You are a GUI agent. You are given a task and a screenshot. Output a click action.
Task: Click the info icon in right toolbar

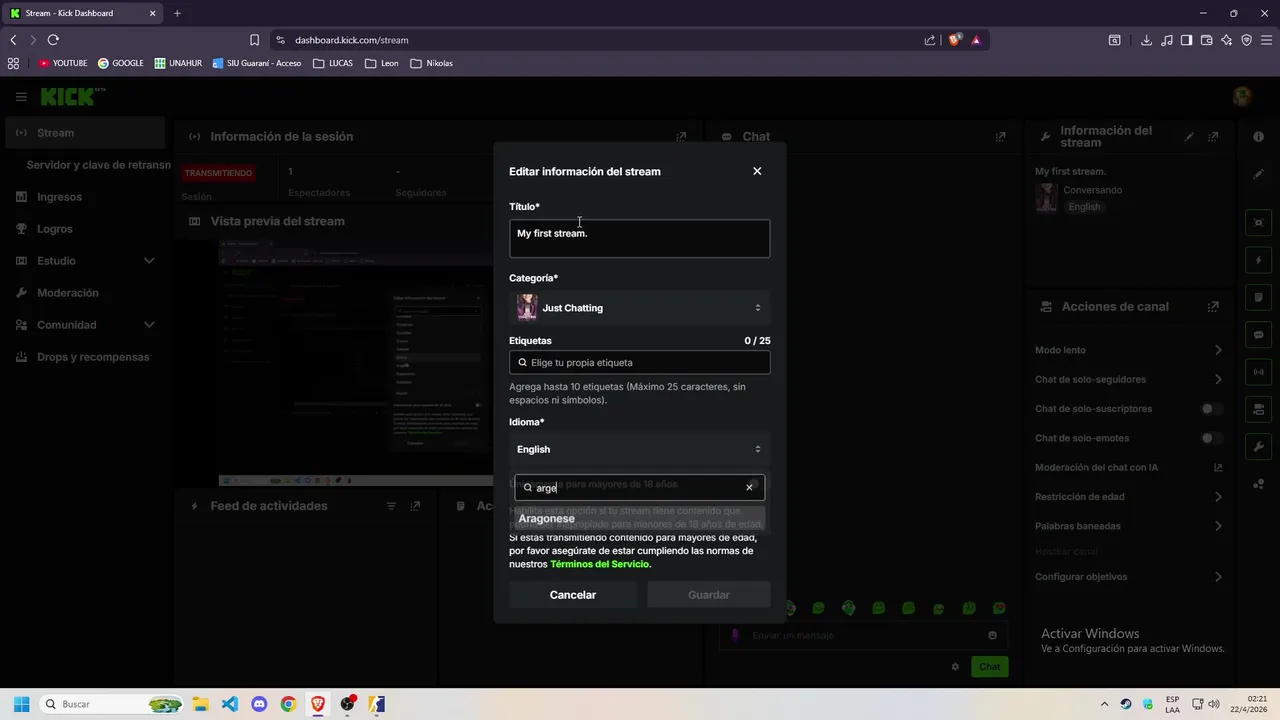[1259, 137]
